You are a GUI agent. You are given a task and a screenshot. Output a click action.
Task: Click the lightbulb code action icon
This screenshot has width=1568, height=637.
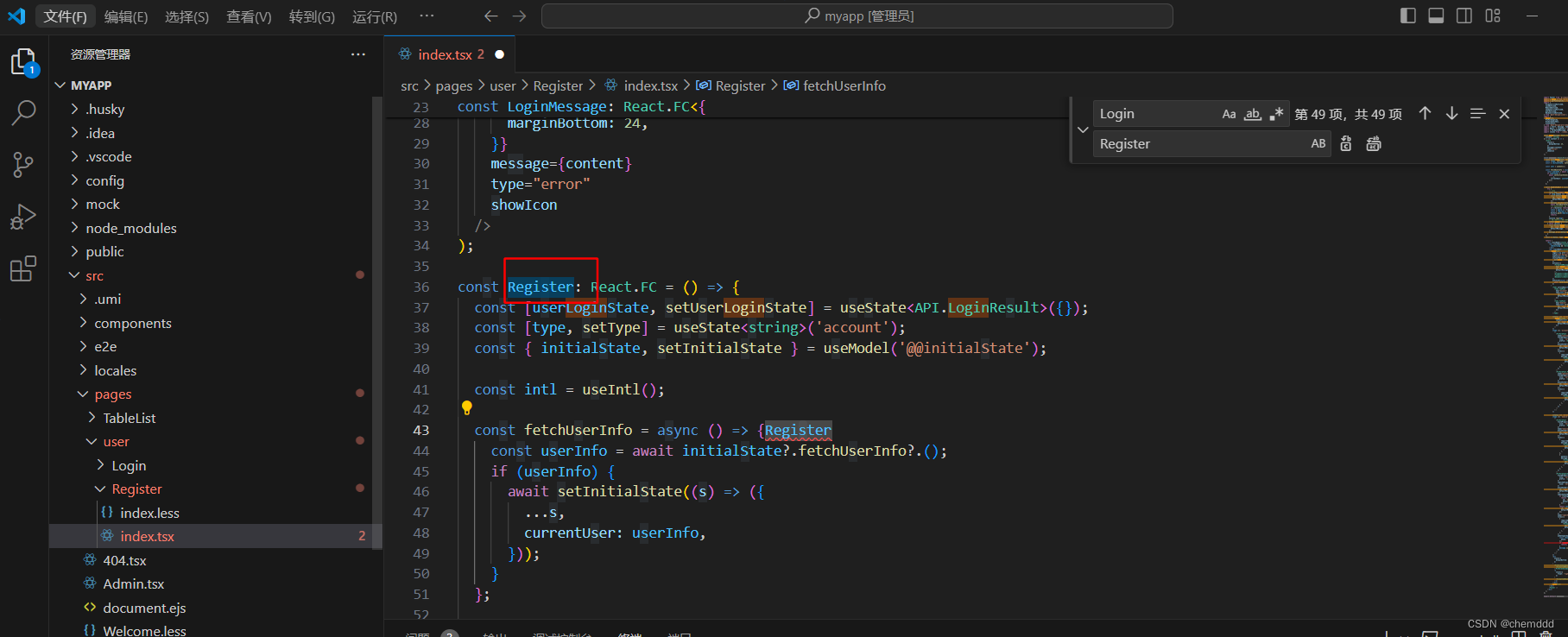pyautogui.click(x=467, y=408)
